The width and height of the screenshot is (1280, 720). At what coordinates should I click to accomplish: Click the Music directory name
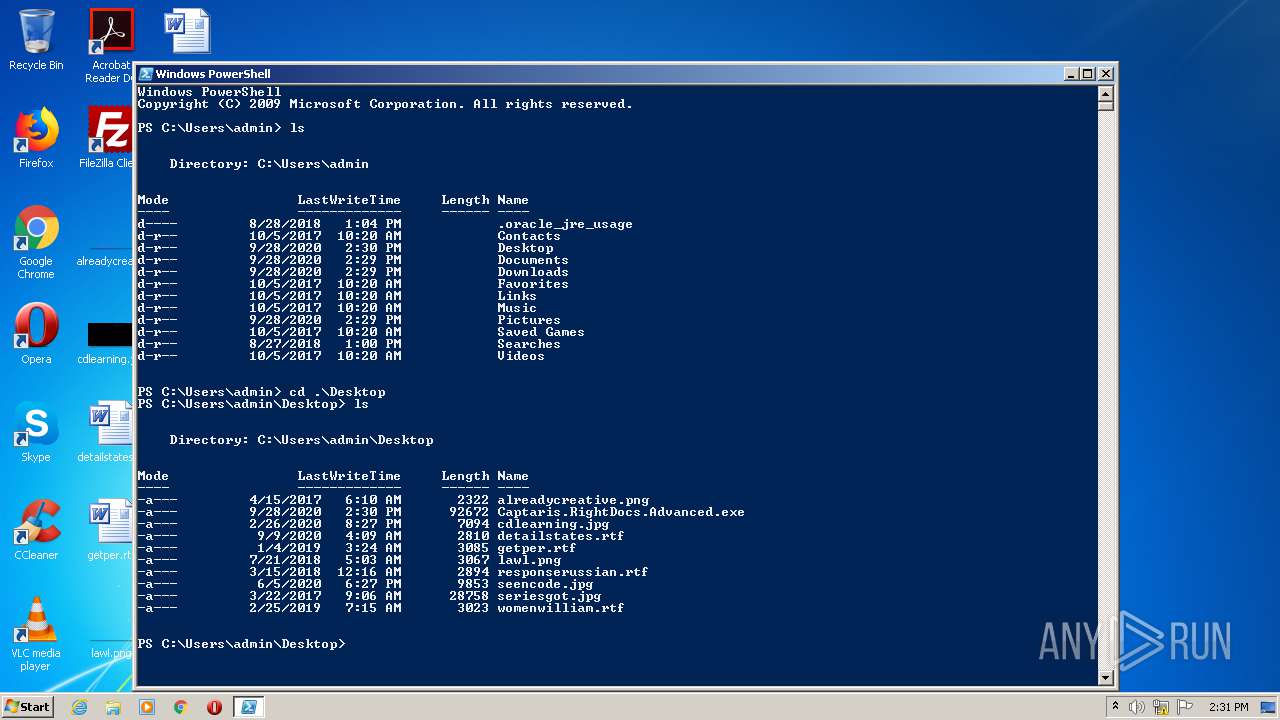click(517, 308)
